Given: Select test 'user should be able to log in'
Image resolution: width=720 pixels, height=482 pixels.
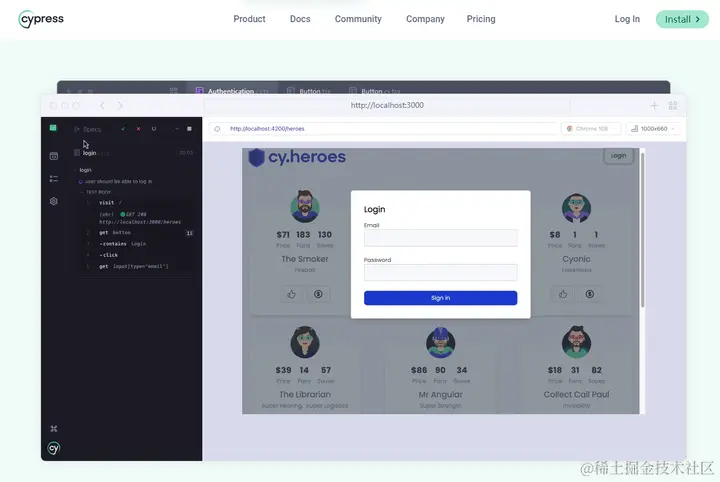Looking at the screenshot, I should (x=115, y=182).
